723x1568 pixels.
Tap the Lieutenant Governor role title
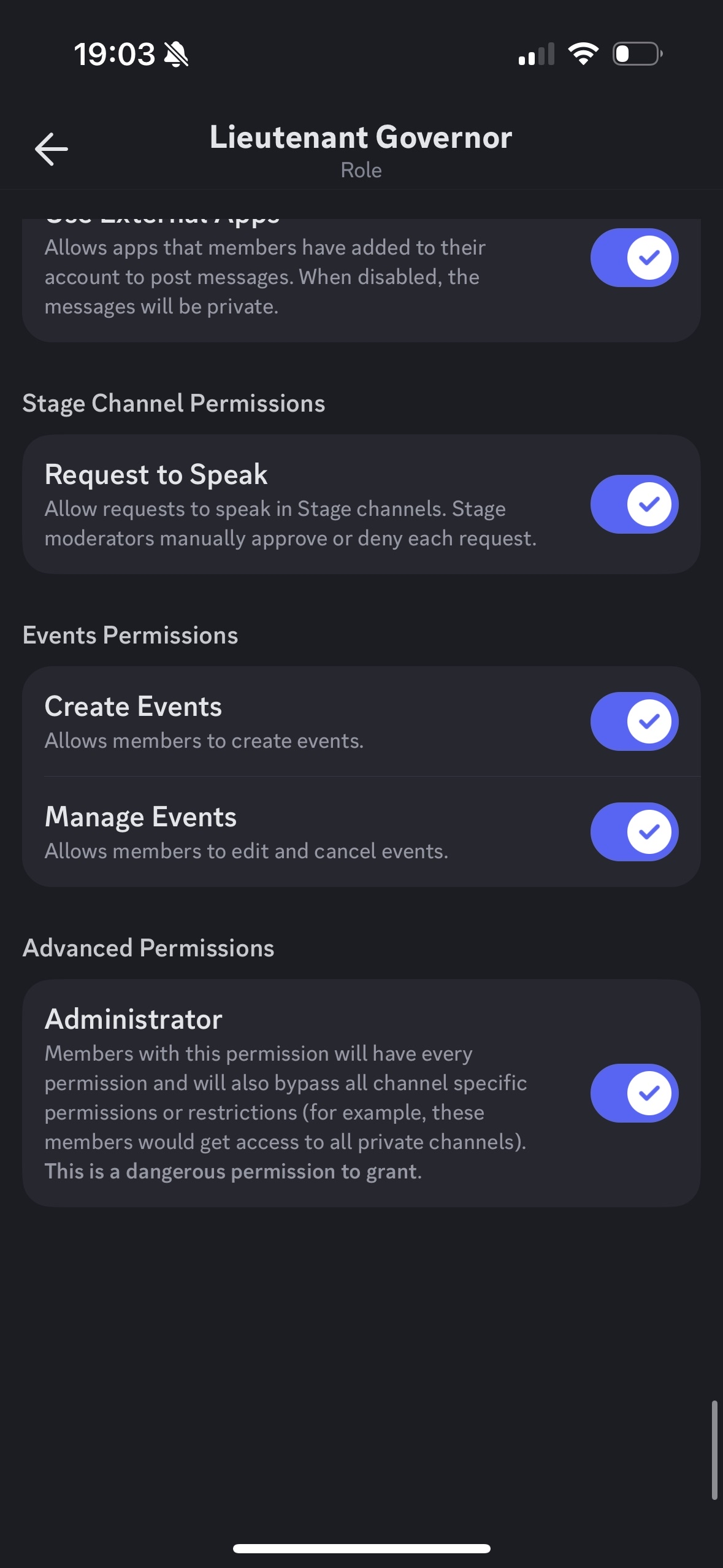click(361, 137)
